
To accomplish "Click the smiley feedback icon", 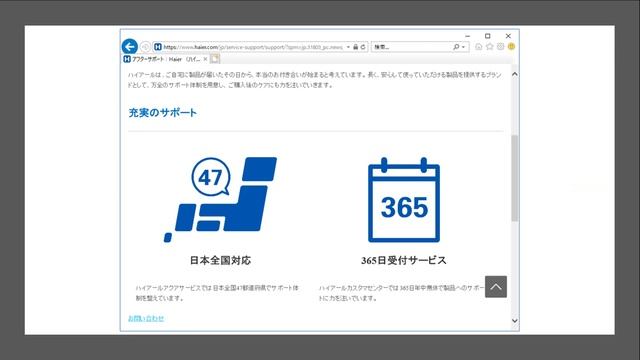I will tap(511, 47).
